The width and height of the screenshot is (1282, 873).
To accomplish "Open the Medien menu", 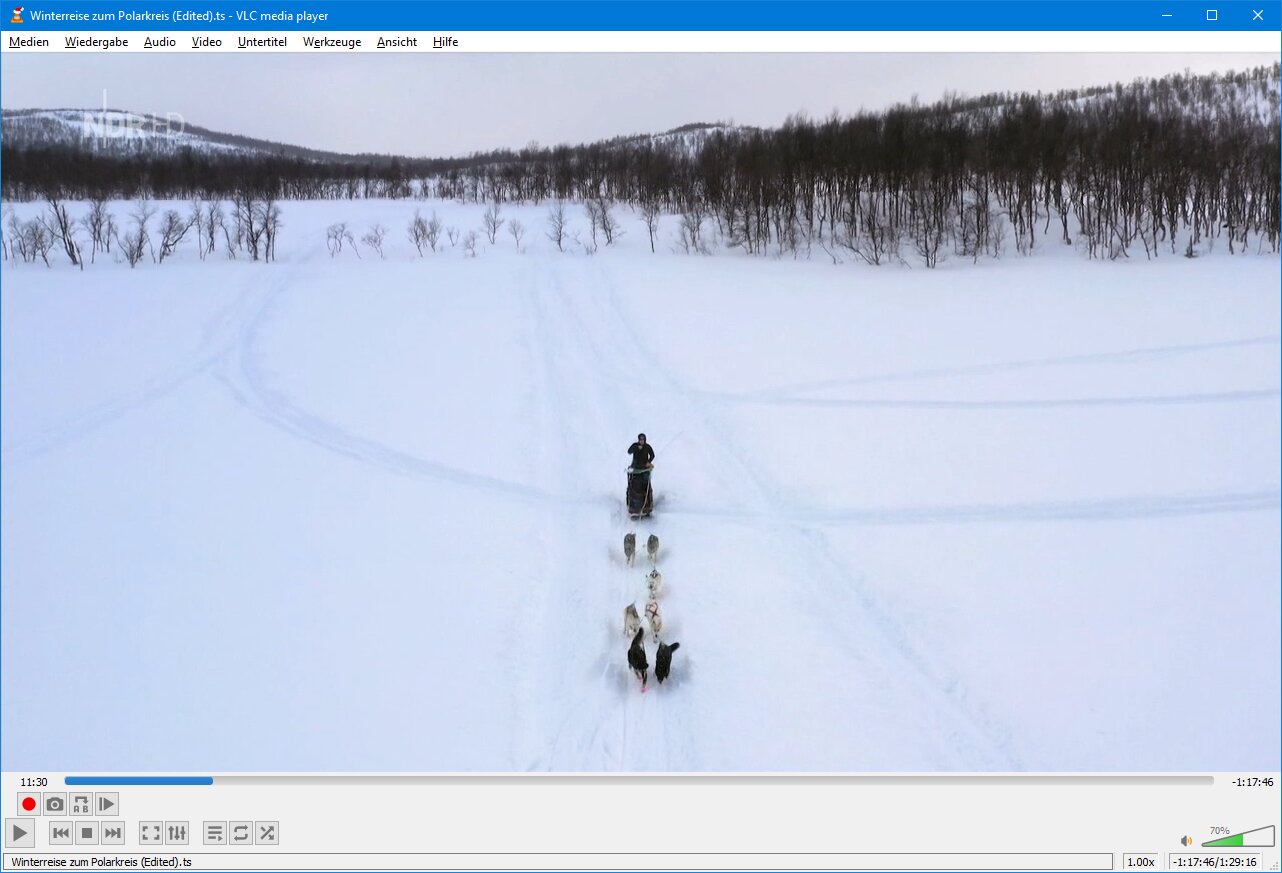I will 29,42.
